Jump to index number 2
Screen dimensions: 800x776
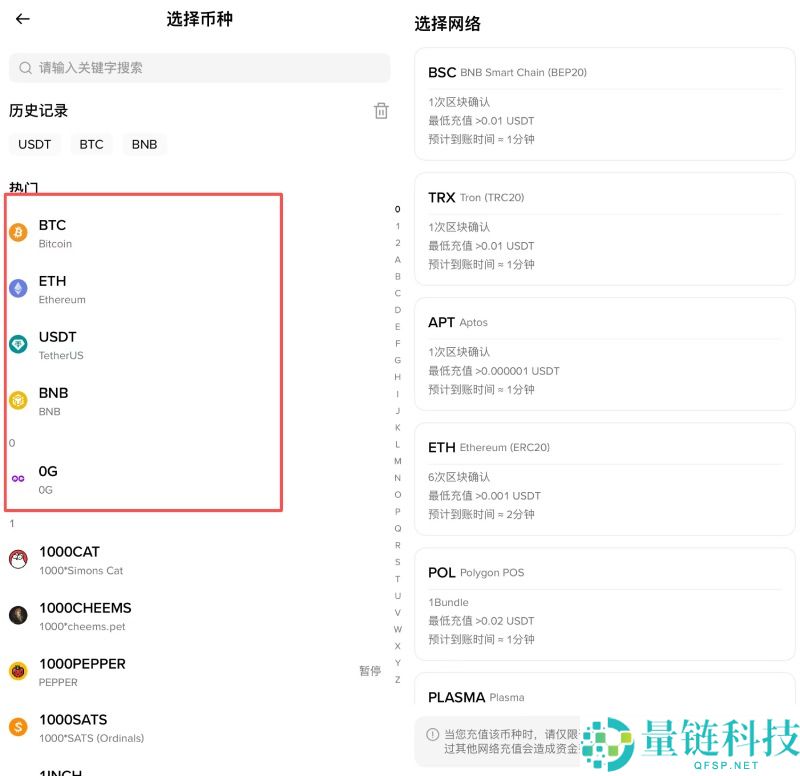[397, 243]
